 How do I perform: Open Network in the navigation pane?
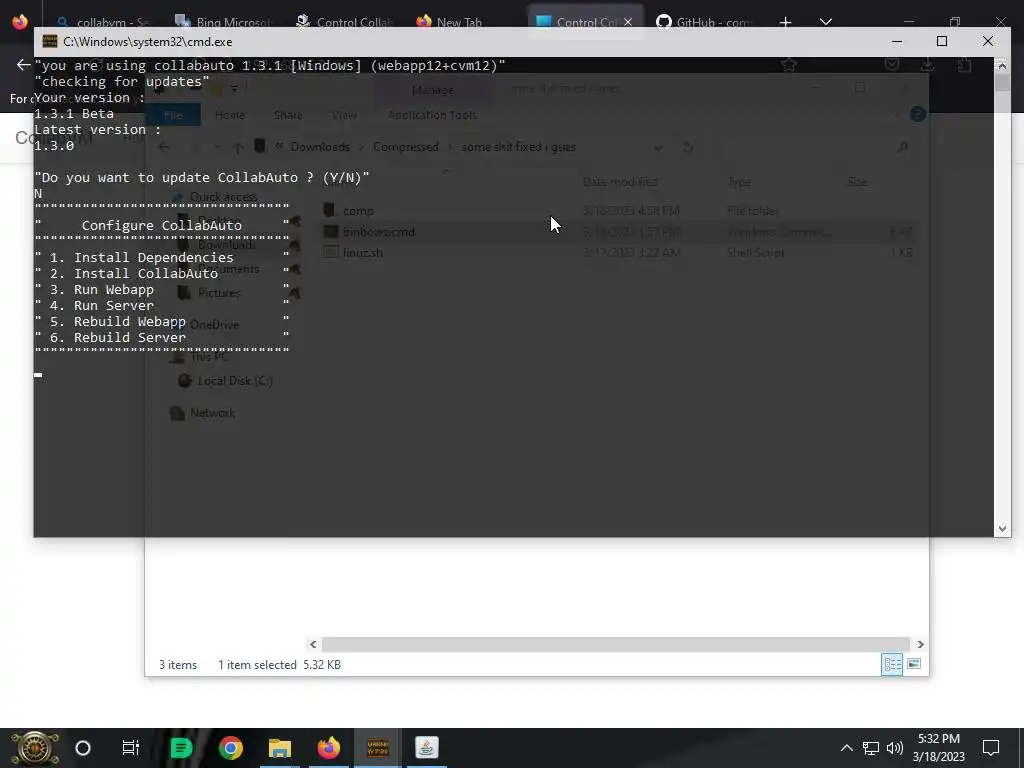212,413
